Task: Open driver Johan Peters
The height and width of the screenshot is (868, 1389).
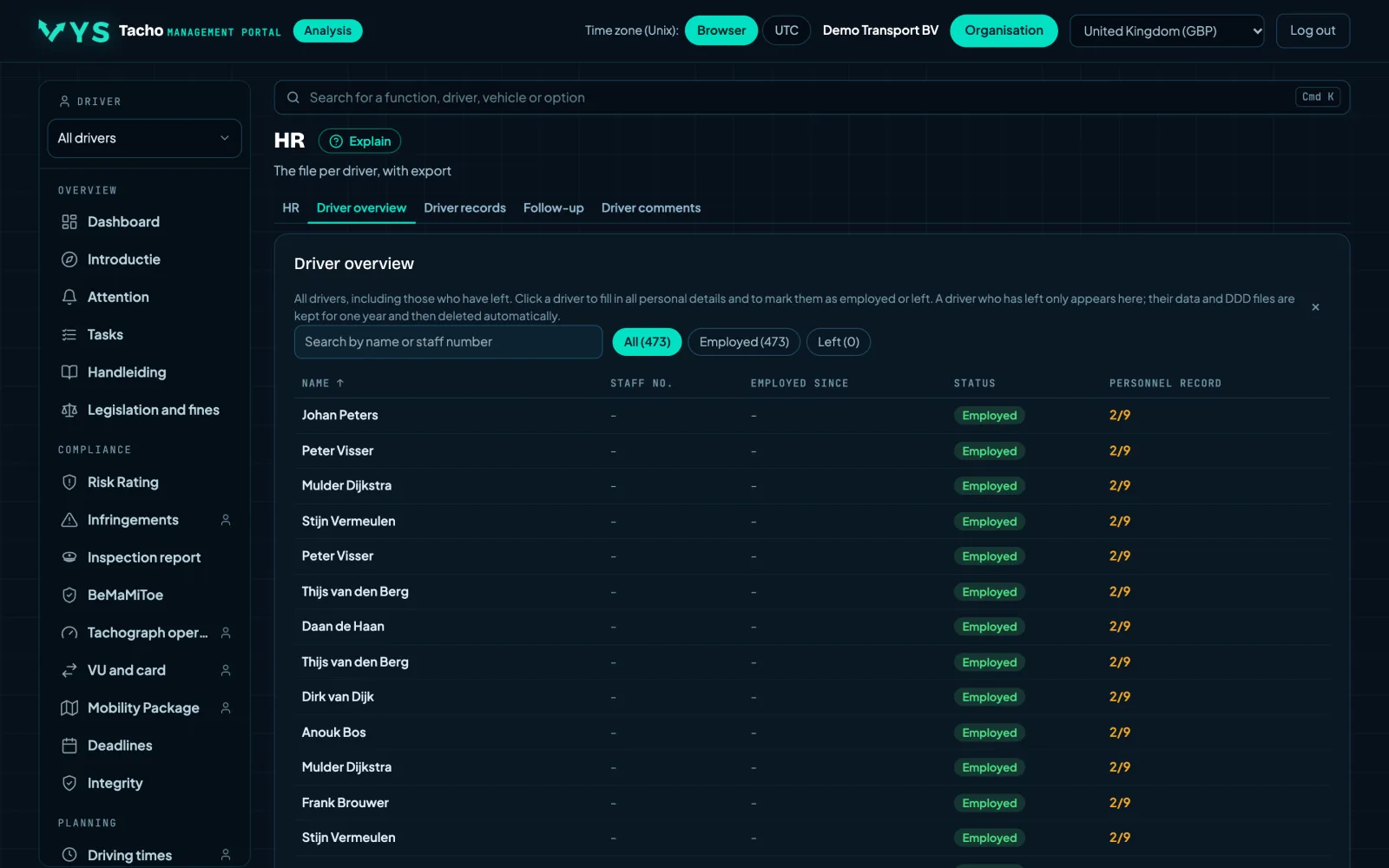Action: (x=812, y=416)
